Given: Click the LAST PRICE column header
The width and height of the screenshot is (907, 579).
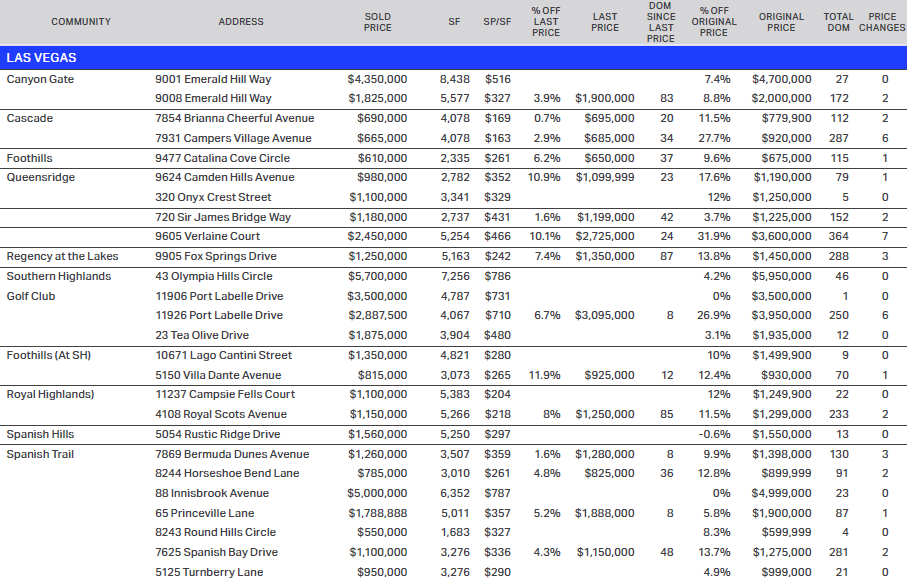Looking at the screenshot, I should pyautogui.click(x=604, y=21).
